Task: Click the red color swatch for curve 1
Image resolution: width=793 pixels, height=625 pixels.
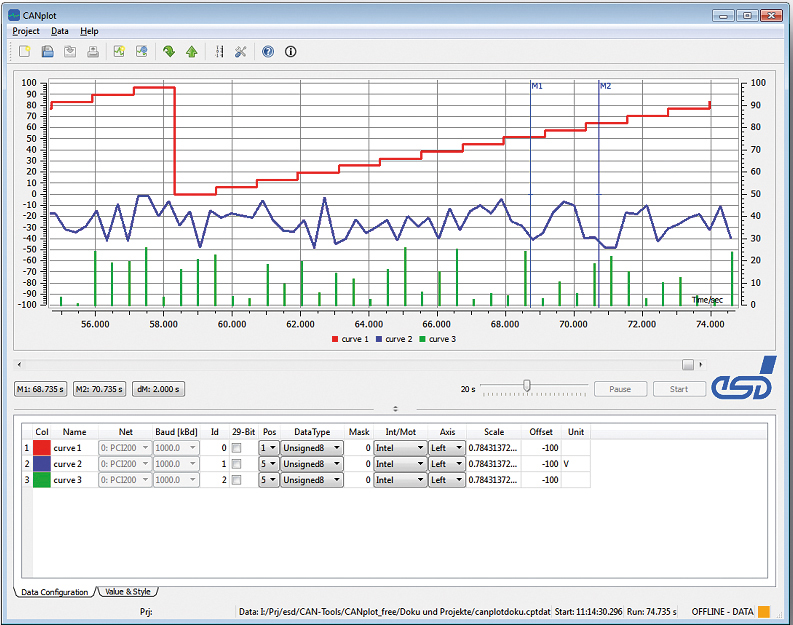Action: click(x=41, y=449)
